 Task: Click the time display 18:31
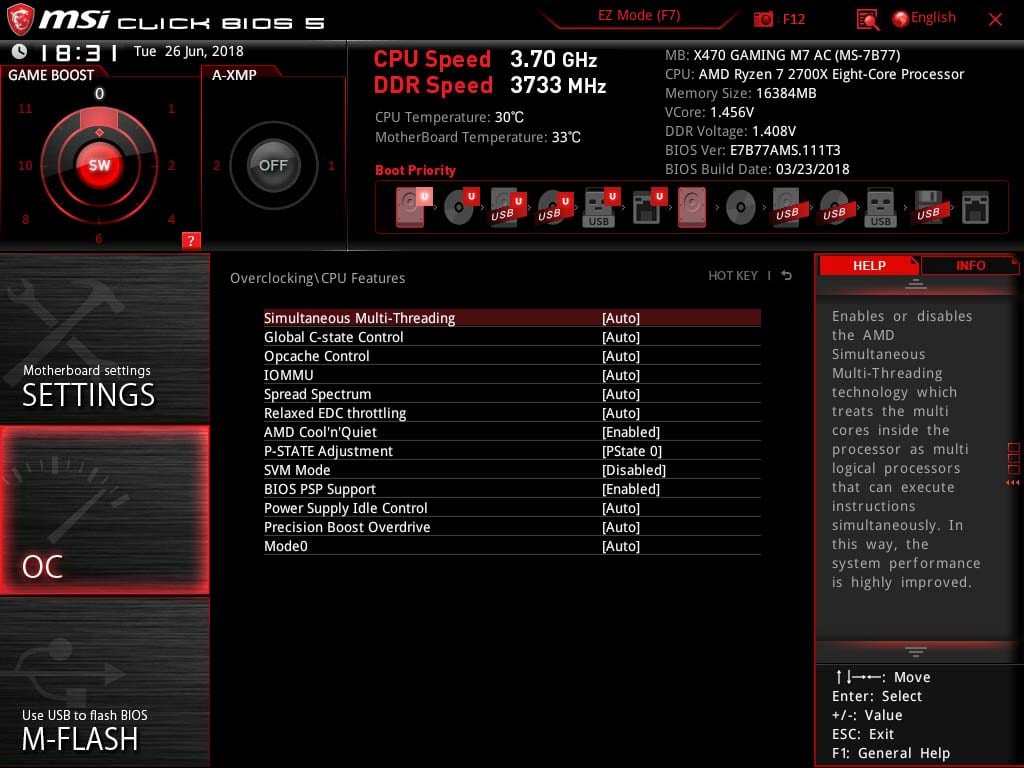click(78, 52)
